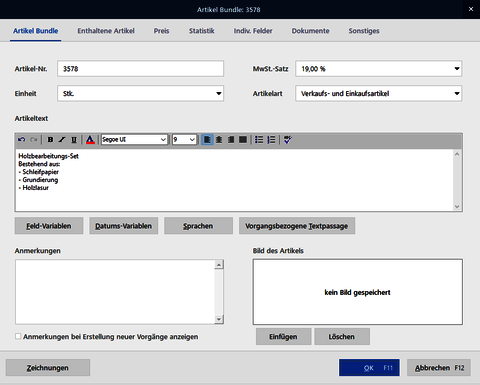
Task: Run the spell check icon
Action: (288, 140)
